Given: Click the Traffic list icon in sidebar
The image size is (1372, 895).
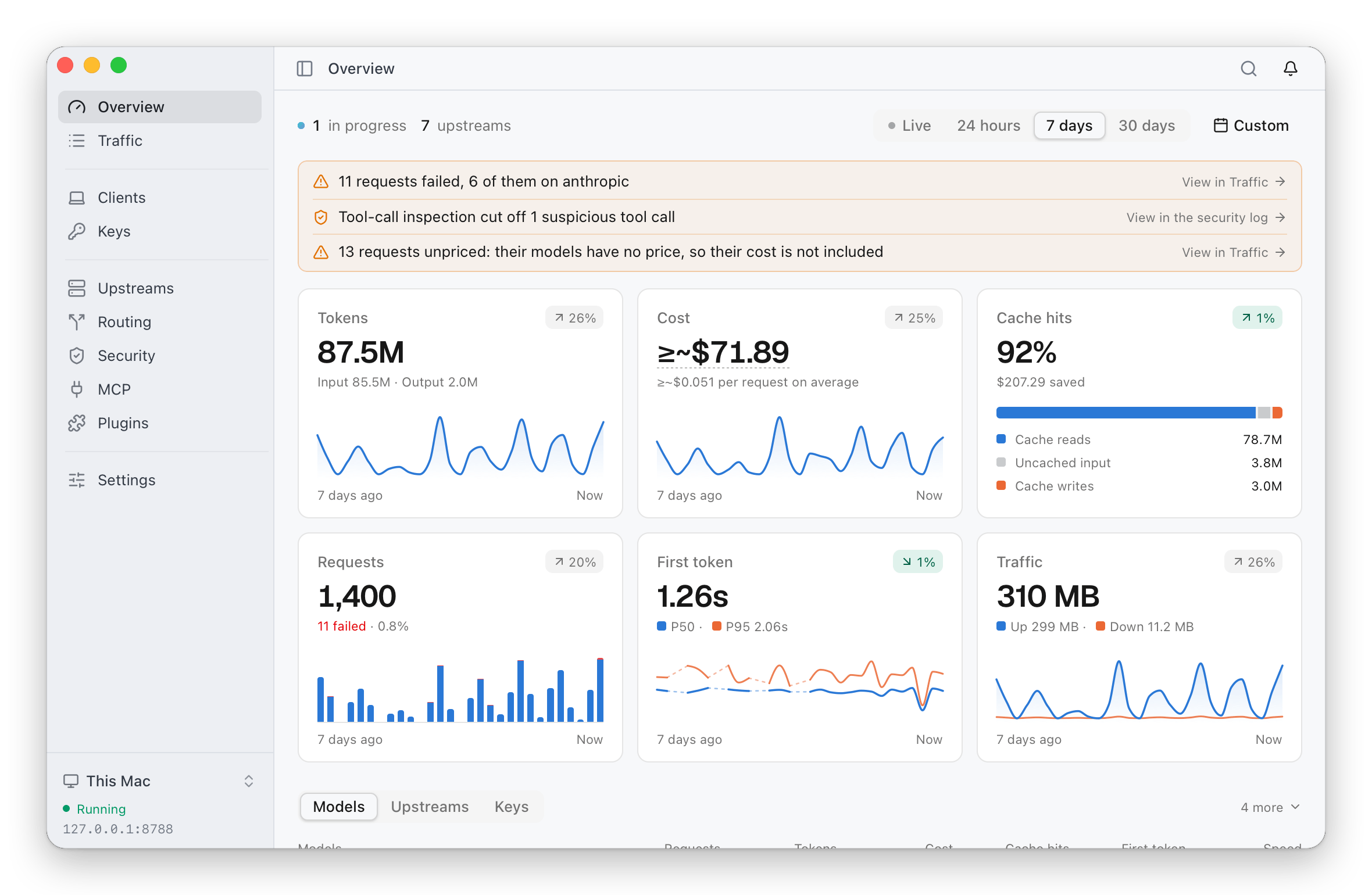Looking at the screenshot, I should click(x=77, y=141).
